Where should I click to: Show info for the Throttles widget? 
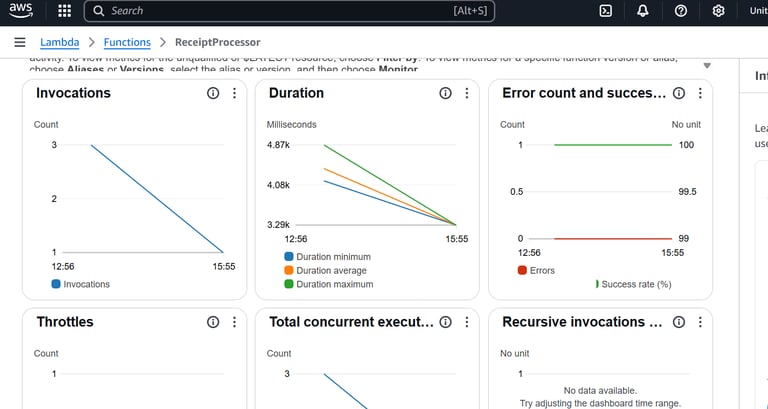213,322
